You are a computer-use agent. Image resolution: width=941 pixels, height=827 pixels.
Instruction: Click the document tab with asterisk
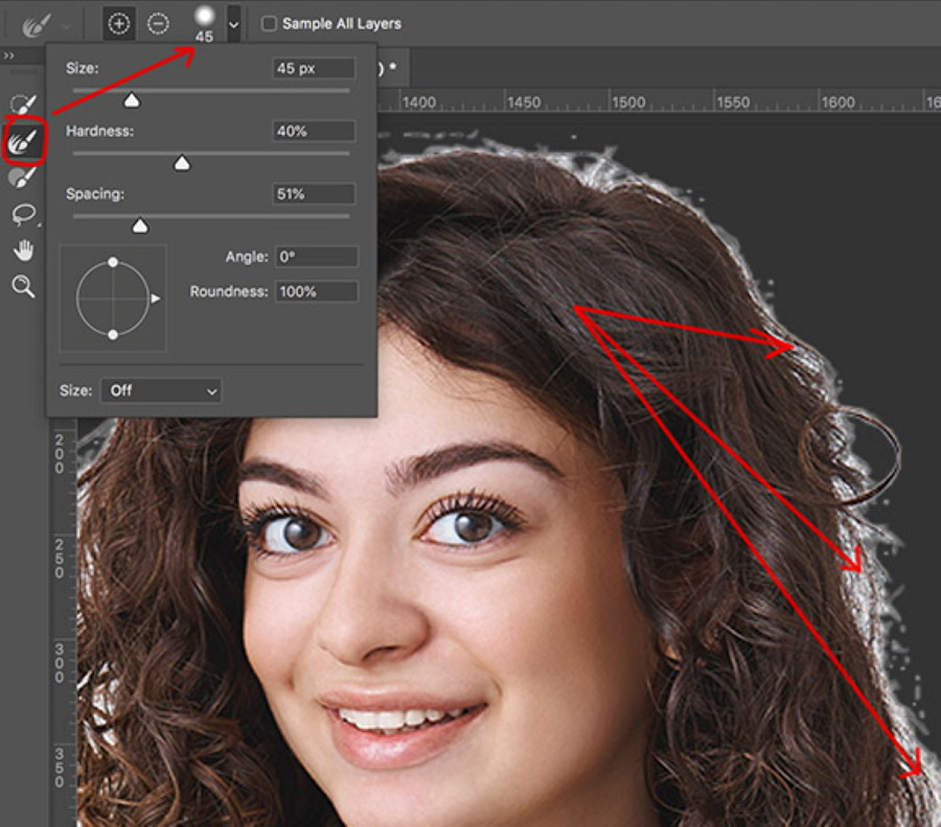pos(393,68)
